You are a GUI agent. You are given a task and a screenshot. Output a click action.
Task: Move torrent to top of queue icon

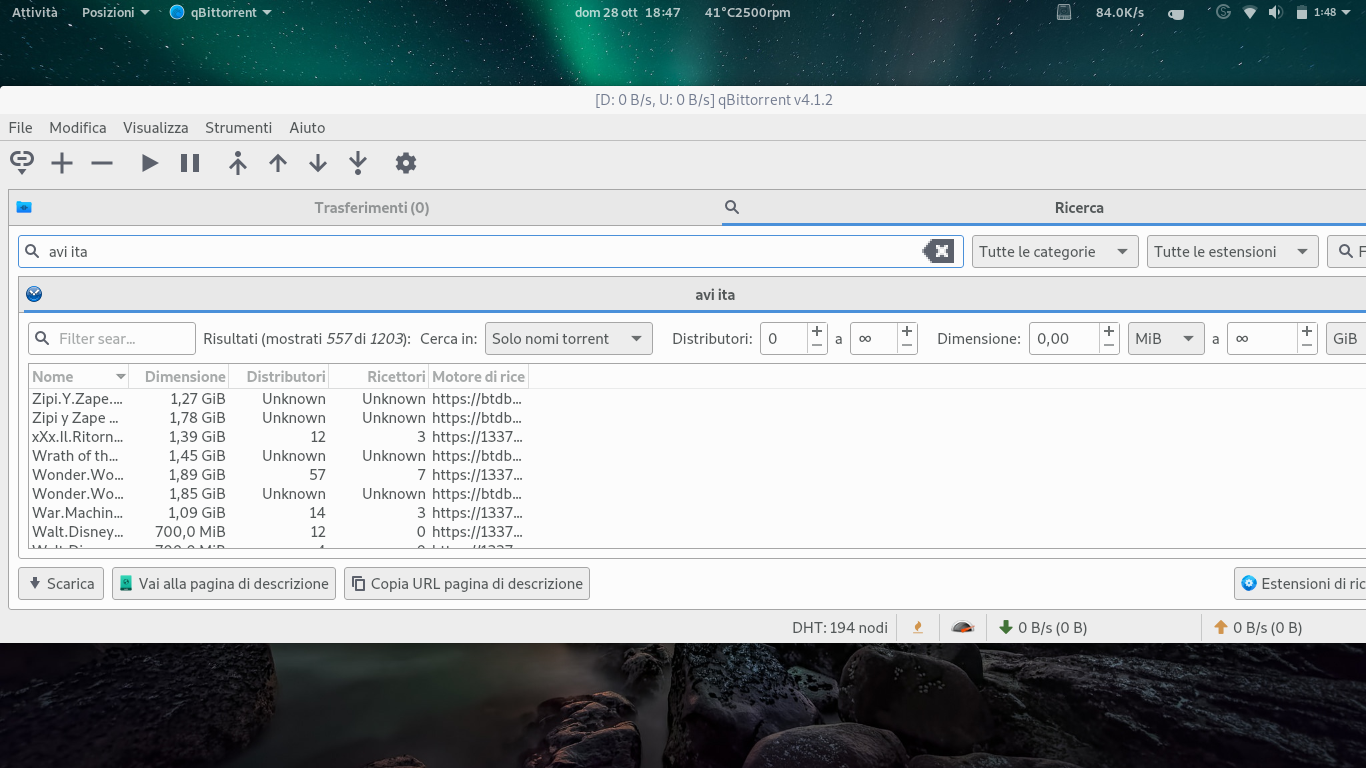click(237, 163)
